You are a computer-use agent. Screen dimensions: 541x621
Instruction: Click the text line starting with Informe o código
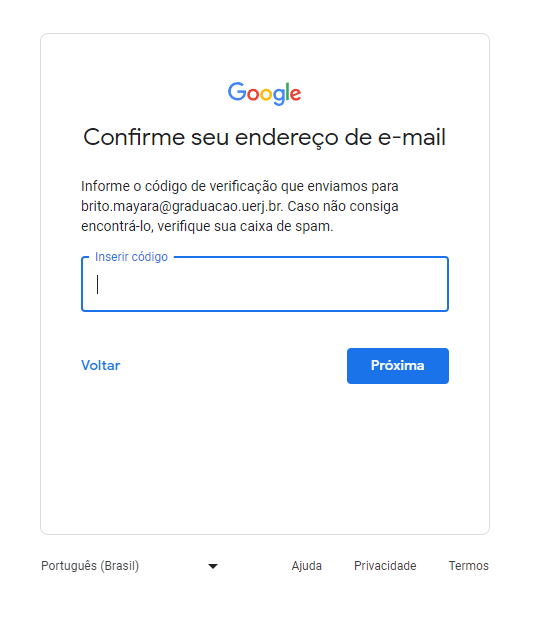click(x=240, y=186)
